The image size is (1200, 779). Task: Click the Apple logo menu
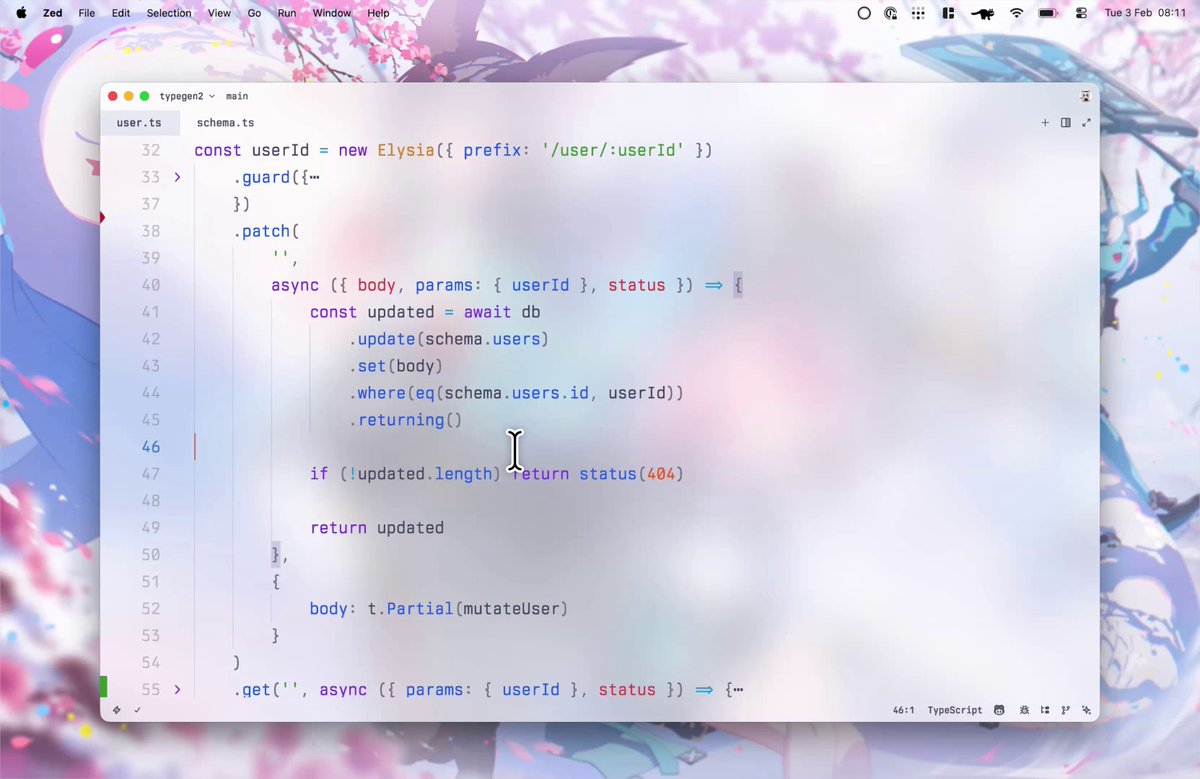(x=21, y=13)
